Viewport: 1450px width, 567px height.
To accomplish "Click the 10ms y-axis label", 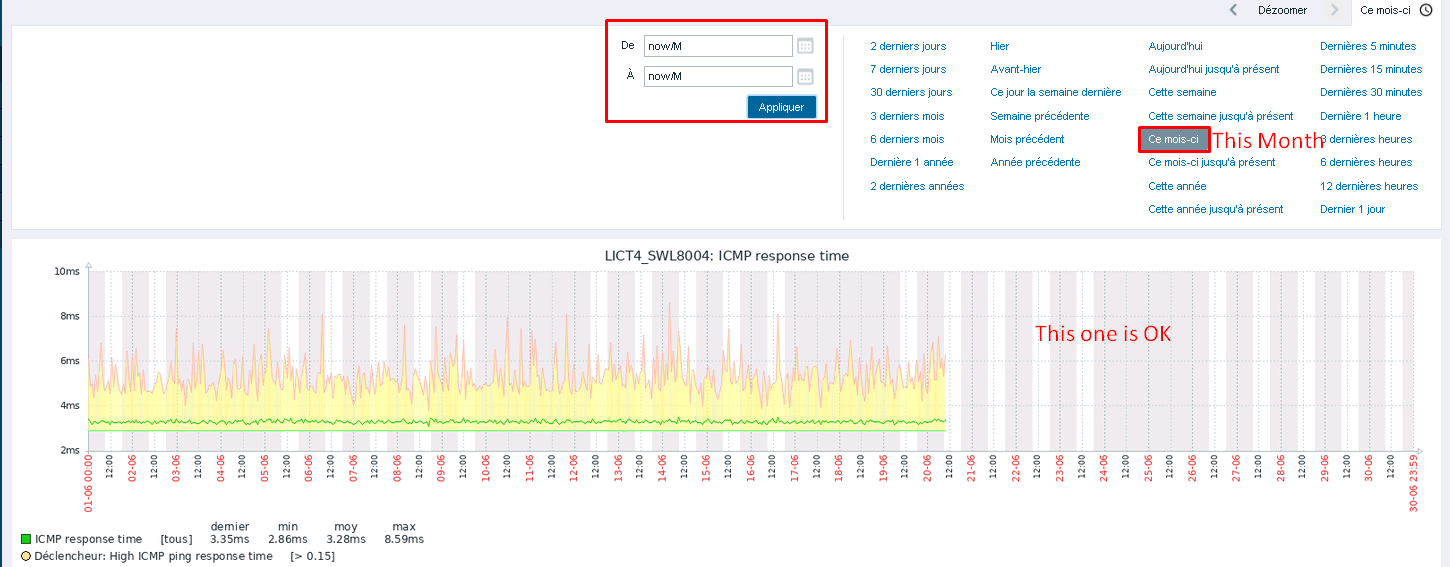I will point(67,271).
